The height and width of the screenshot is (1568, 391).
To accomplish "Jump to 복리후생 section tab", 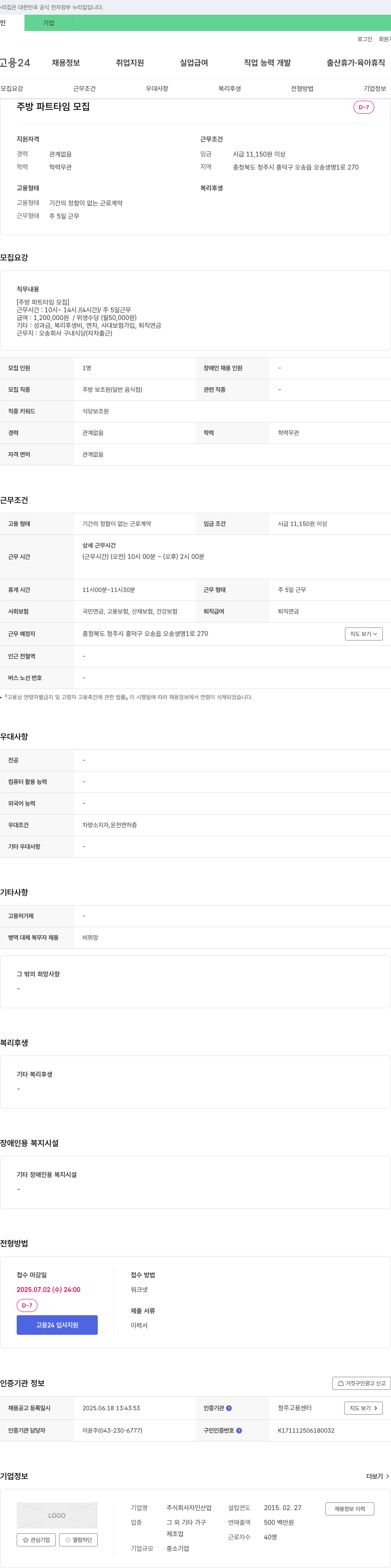I will [230, 89].
